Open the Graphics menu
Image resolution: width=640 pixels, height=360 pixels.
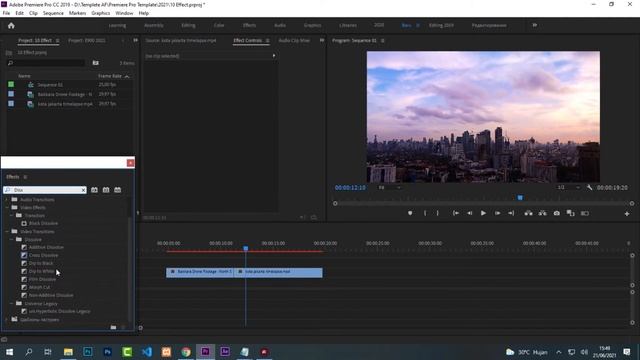pyautogui.click(x=100, y=13)
